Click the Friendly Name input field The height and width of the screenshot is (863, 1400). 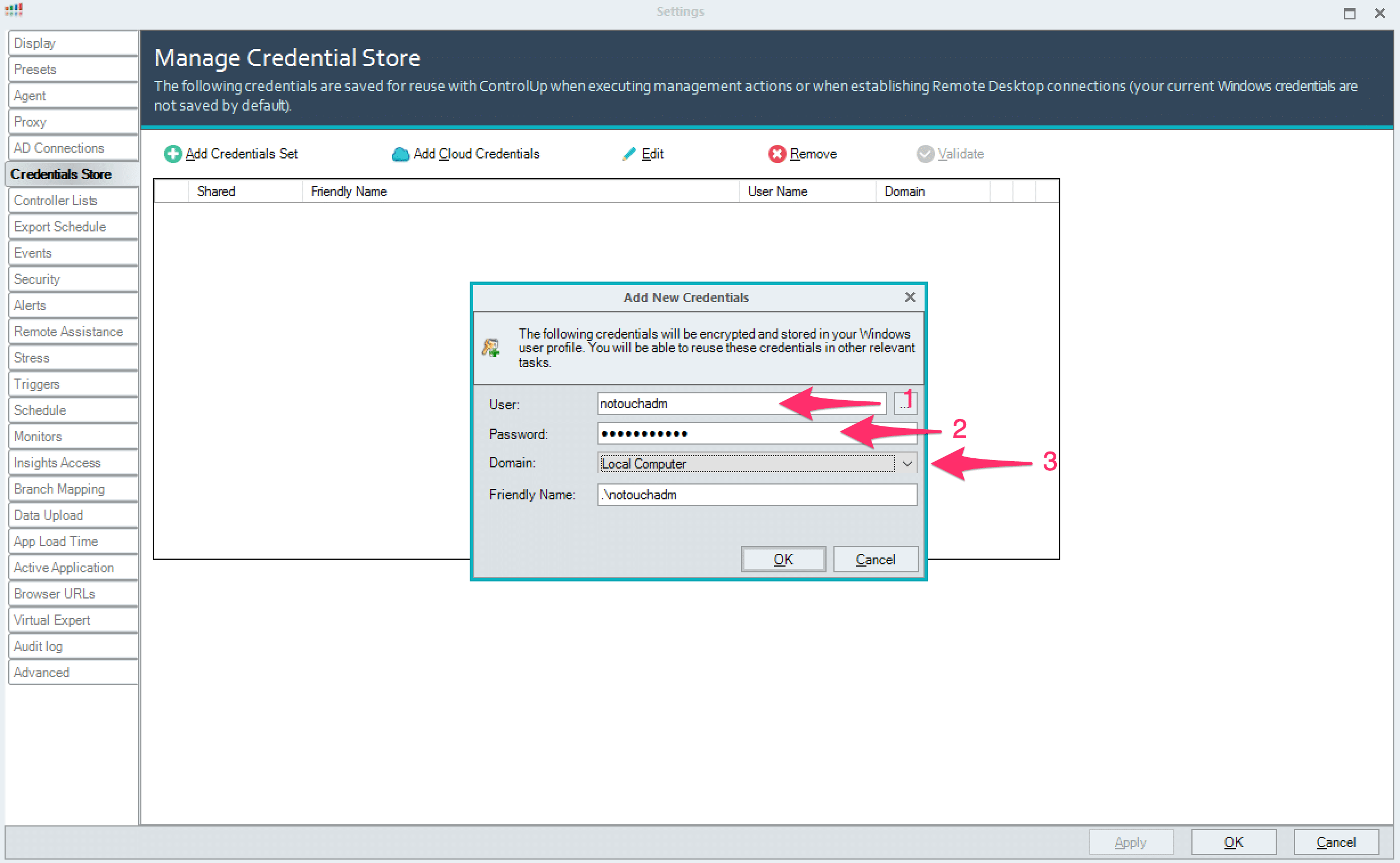[x=757, y=495]
